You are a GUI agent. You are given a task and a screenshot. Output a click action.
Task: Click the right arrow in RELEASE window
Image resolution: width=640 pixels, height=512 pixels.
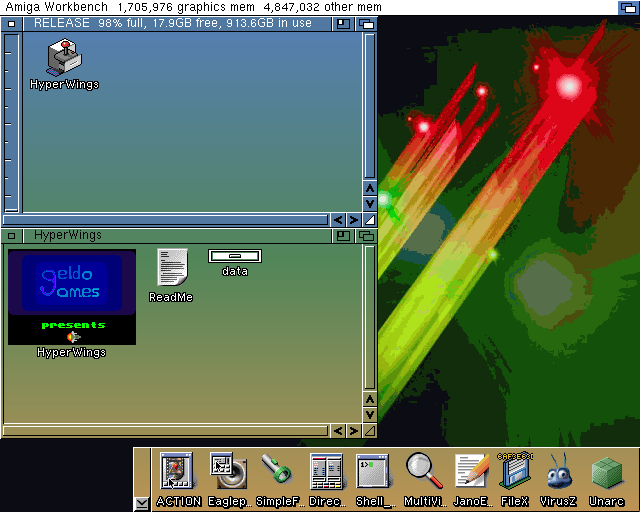coord(353,220)
